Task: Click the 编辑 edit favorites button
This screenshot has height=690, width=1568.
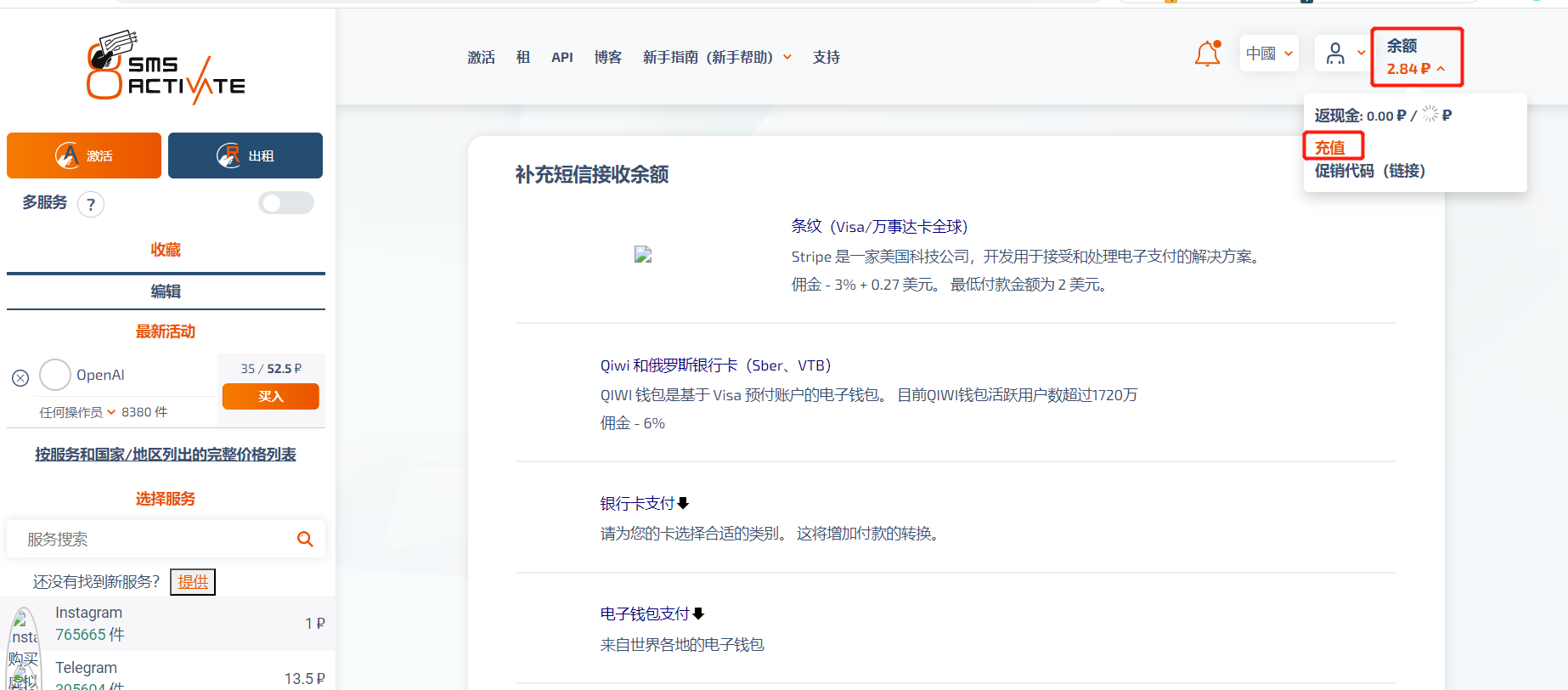Action: (x=166, y=291)
